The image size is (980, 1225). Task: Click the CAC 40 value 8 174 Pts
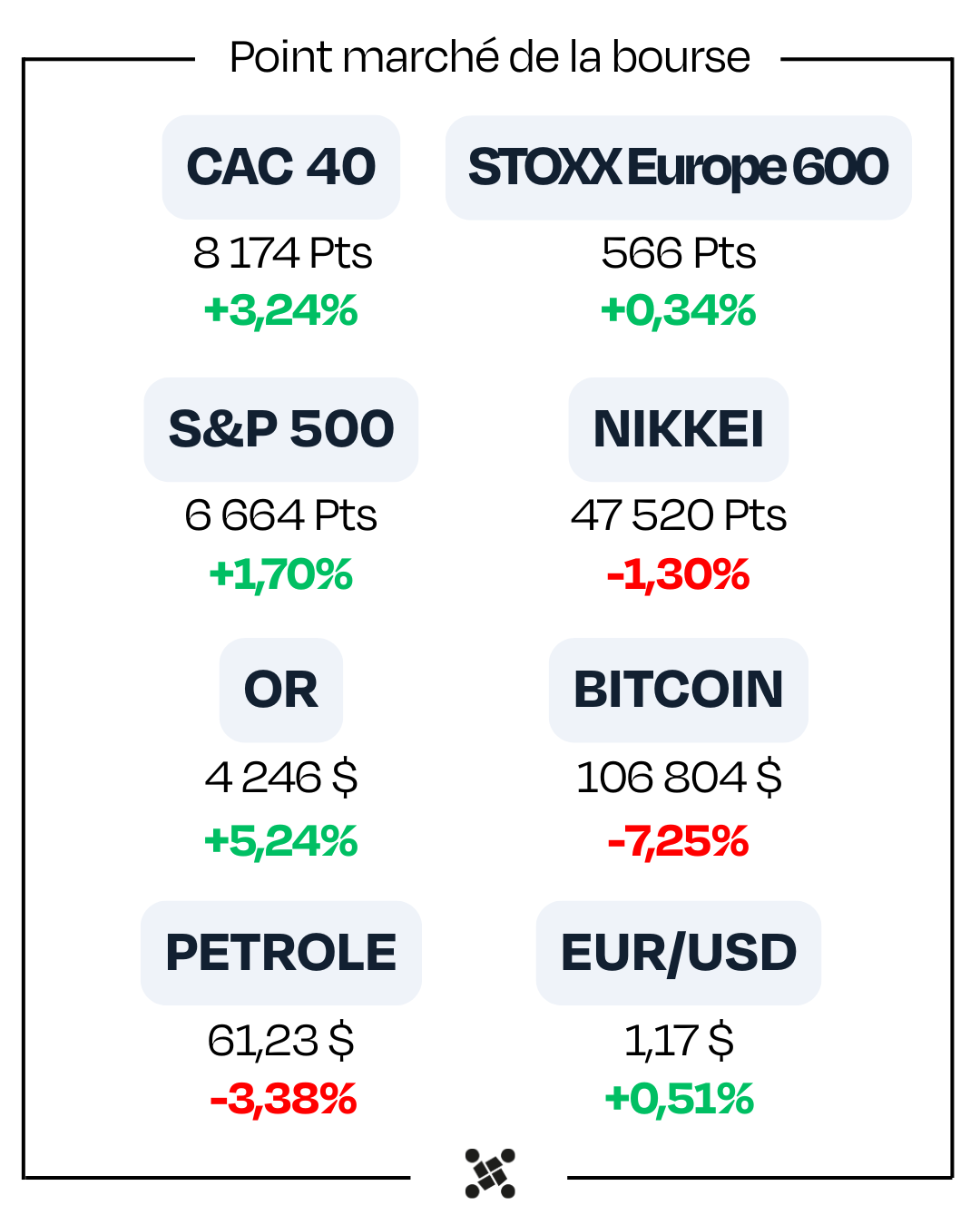point(282,253)
